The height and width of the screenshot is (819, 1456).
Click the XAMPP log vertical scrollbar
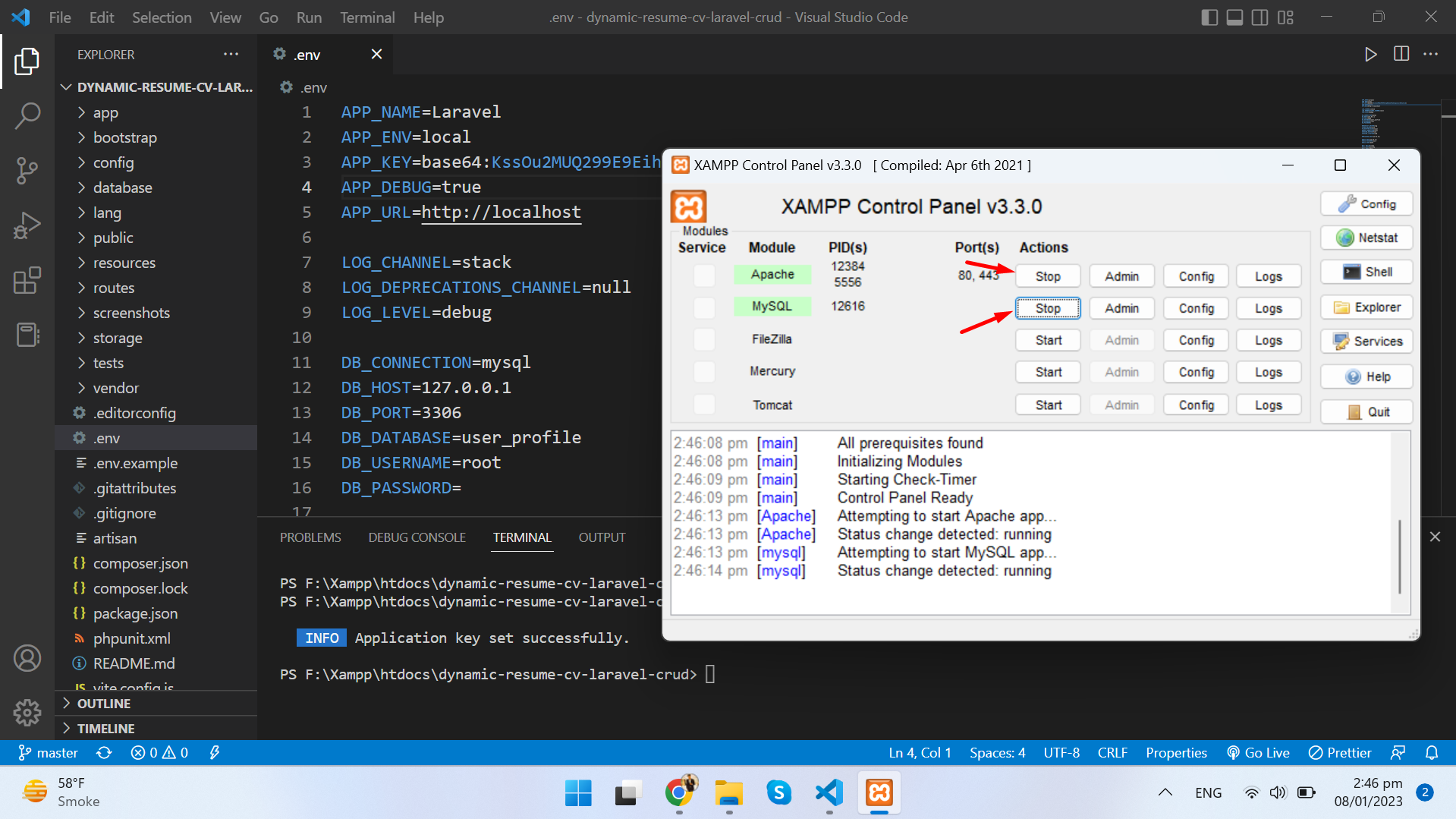coord(1400,556)
